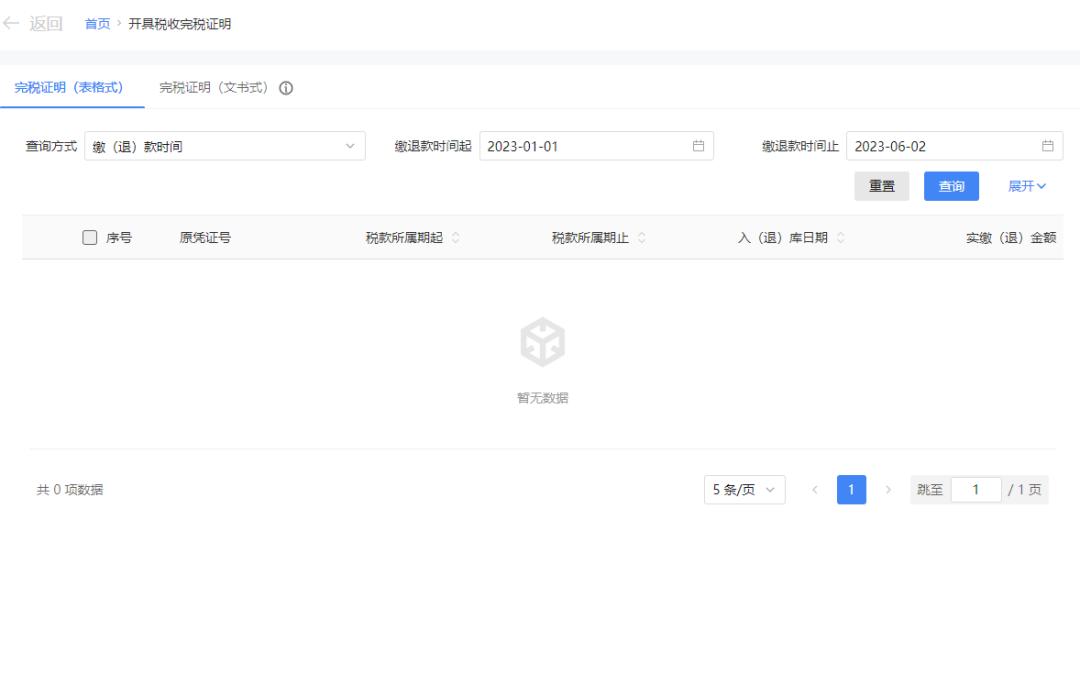Go to previous page arrow
The width and height of the screenshot is (1080, 686).
point(815,490)
